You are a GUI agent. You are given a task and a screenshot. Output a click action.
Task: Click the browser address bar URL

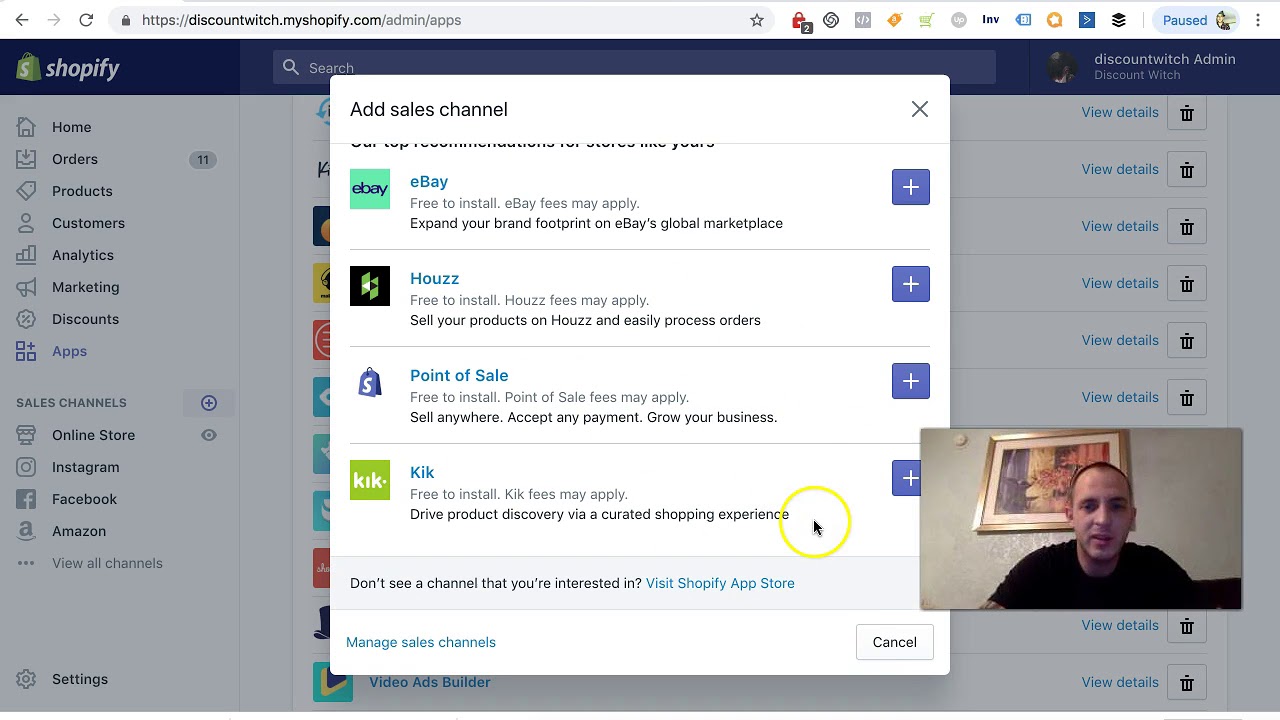click(x=301, y=20)
